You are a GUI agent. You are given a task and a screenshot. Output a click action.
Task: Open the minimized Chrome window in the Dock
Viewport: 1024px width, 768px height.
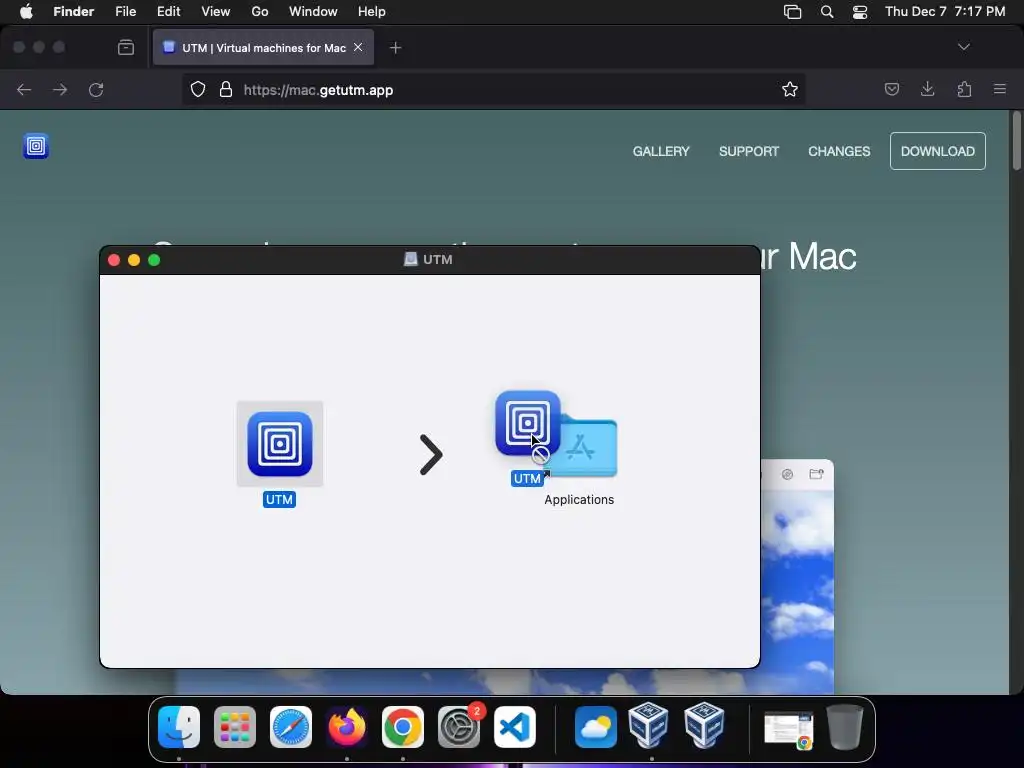(789, 729)
